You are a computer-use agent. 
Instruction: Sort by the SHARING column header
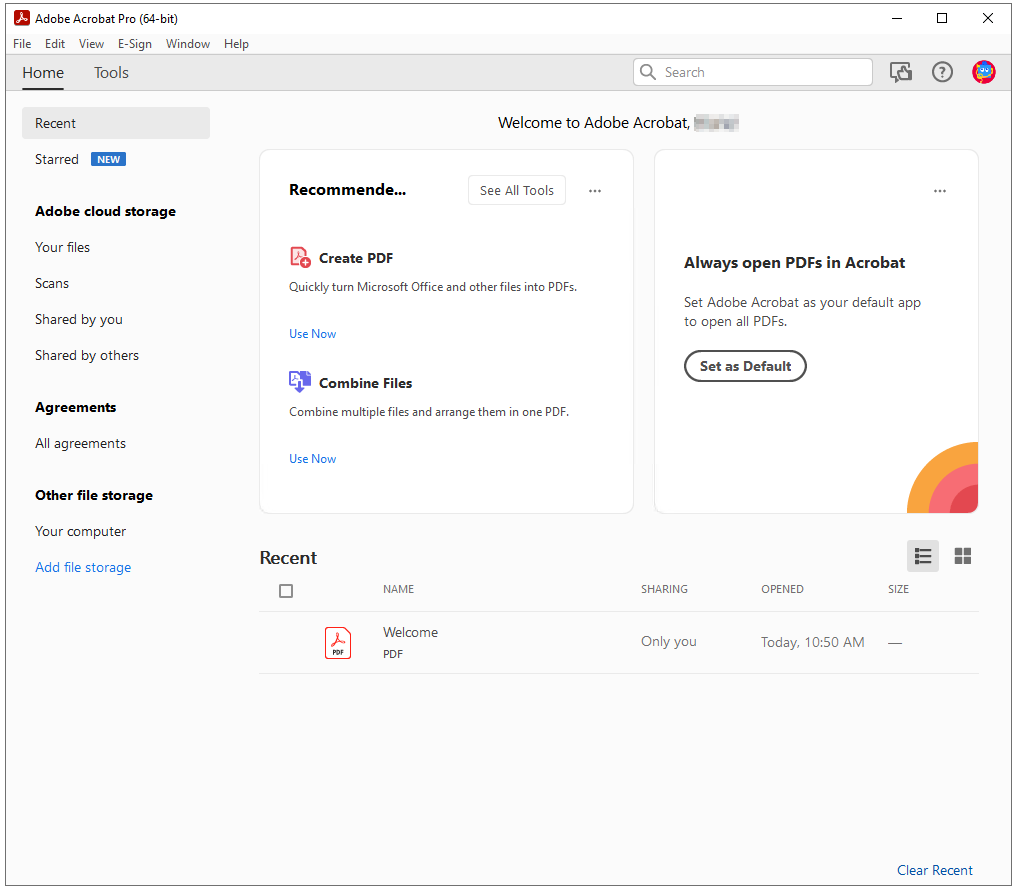pos(664,589)
